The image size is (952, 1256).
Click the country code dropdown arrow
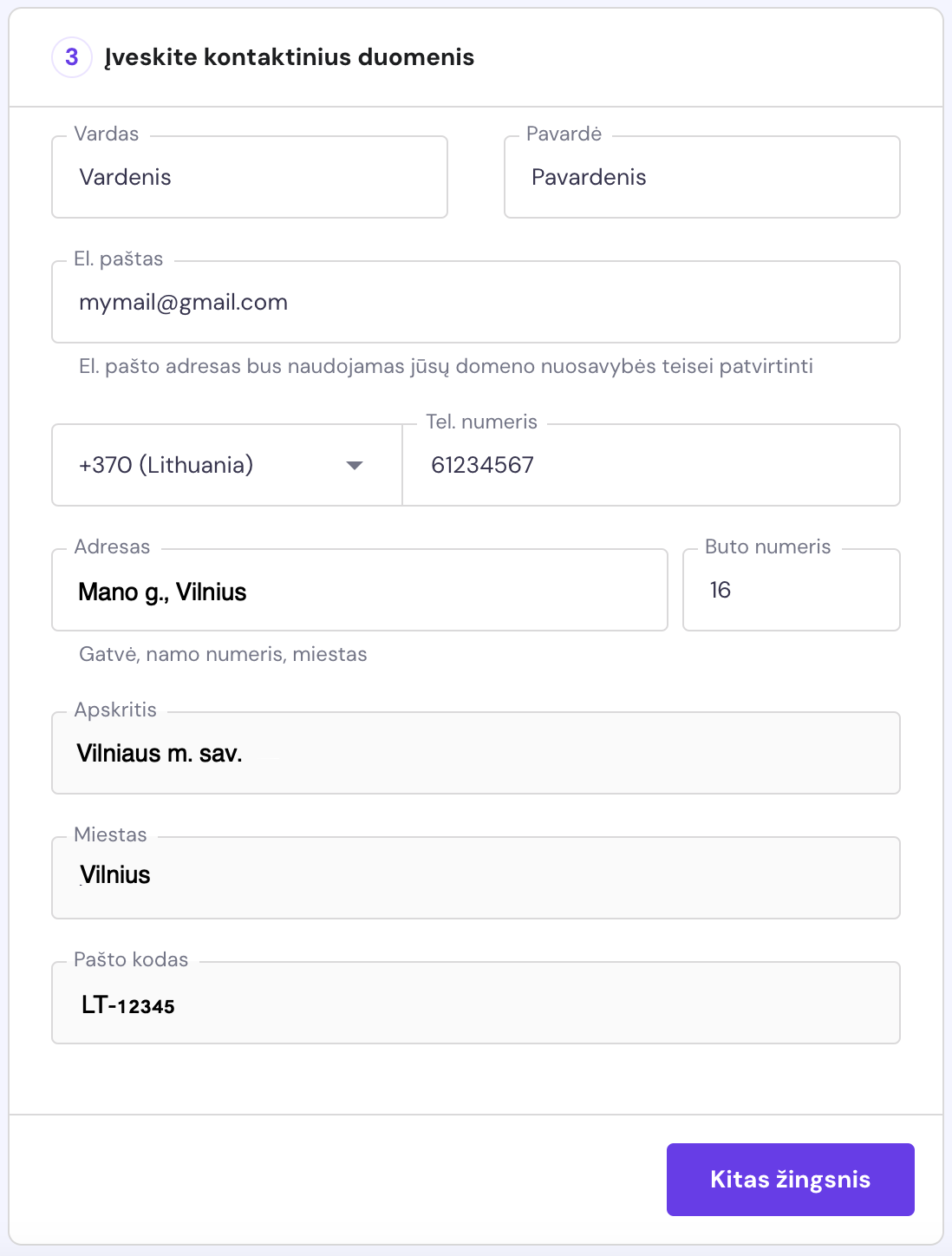pyautogui.click(x=354, y=466)
